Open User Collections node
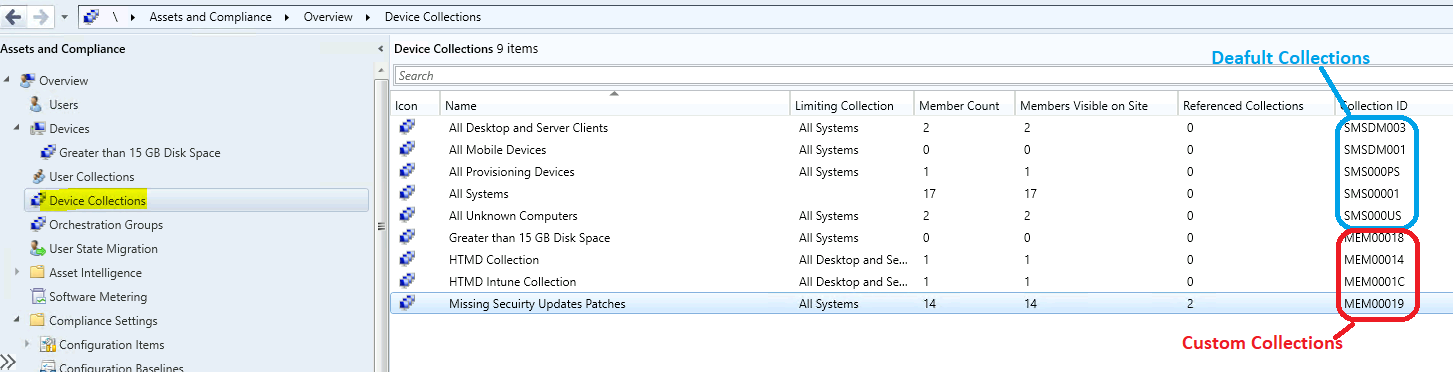Viewport: 1453px width, 372px height. [91, 176]
